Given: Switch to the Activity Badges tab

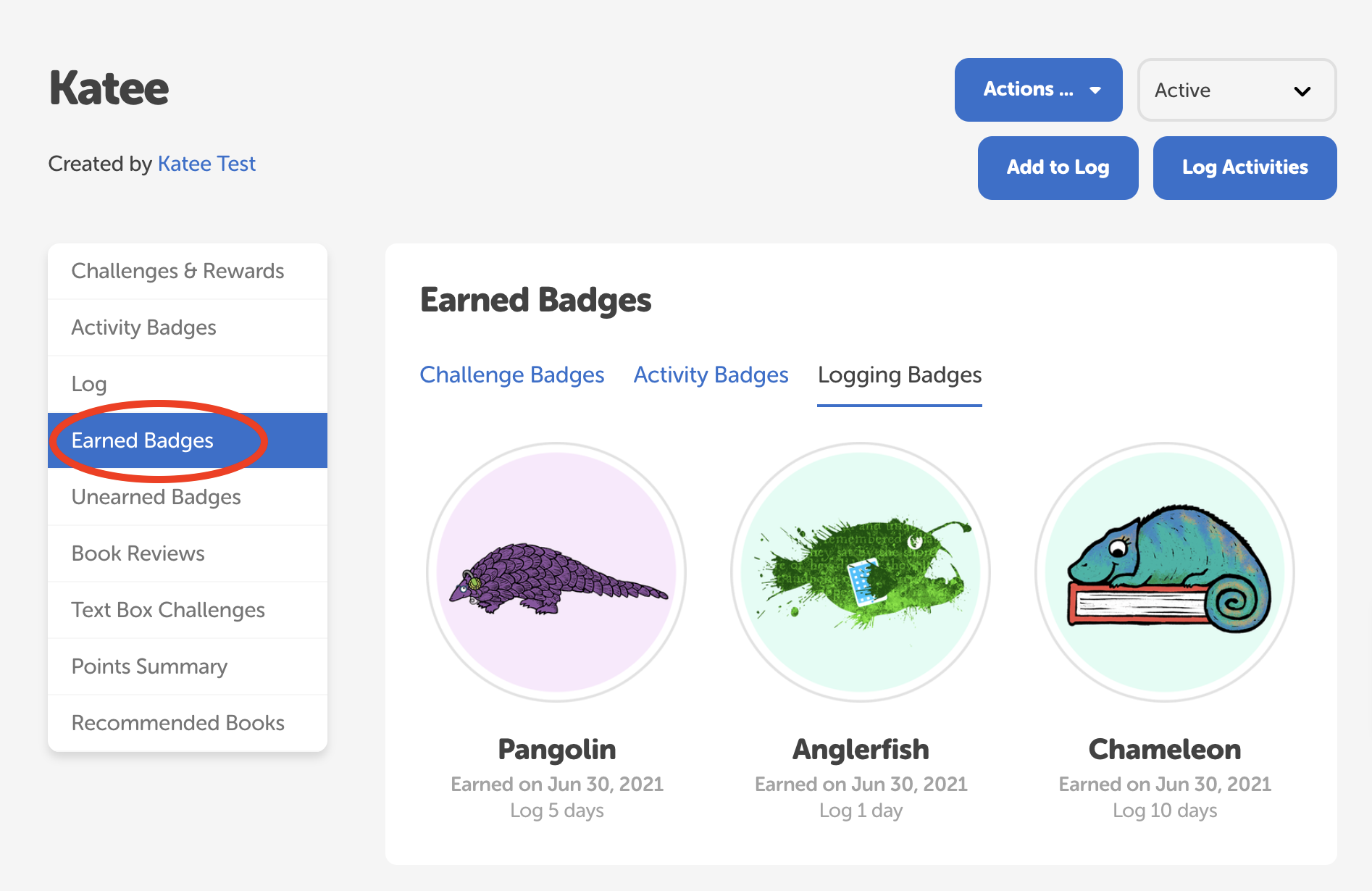Looking at the screenshot, I should pos(711,375).
